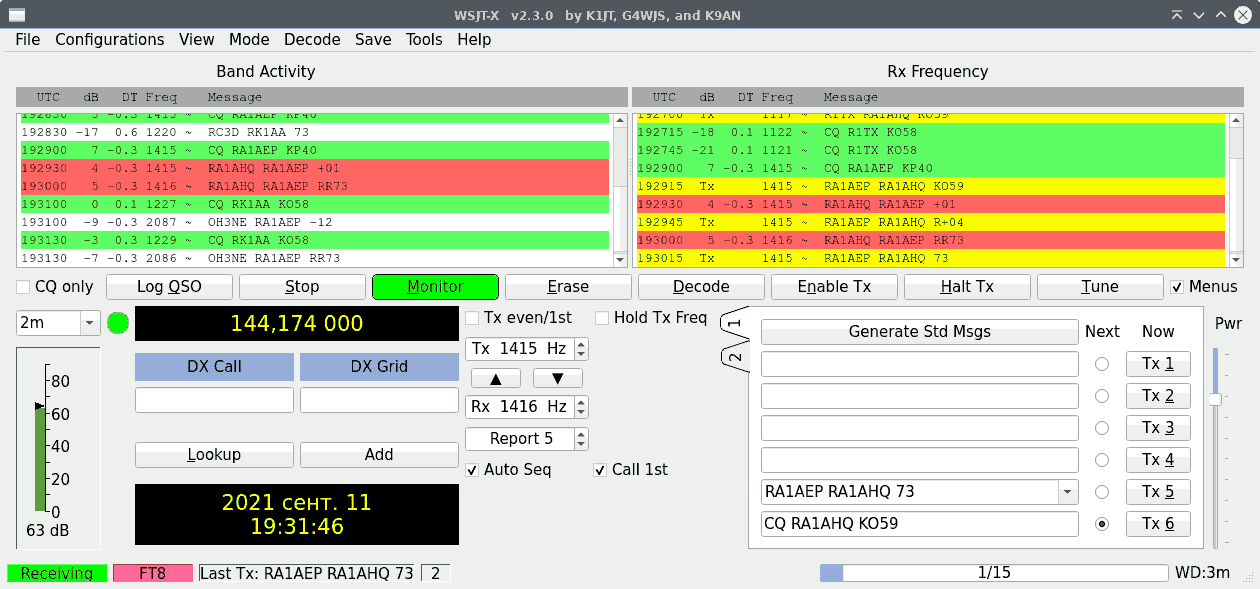Switch to message tab 1

[734, 324]
